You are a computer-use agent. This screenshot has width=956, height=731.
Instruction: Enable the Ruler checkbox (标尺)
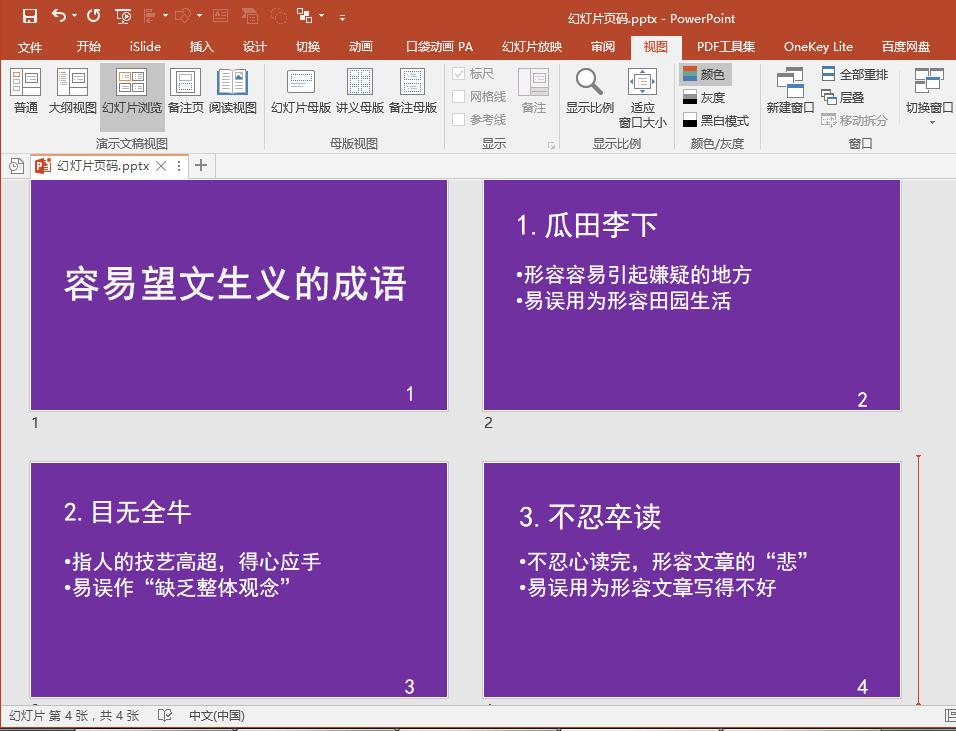coord(458,72)
